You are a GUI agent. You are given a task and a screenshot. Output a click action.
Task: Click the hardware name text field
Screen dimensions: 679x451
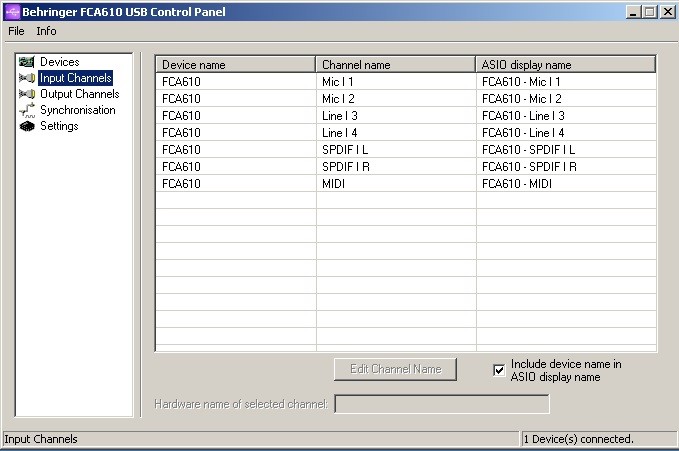click(442, 404)
